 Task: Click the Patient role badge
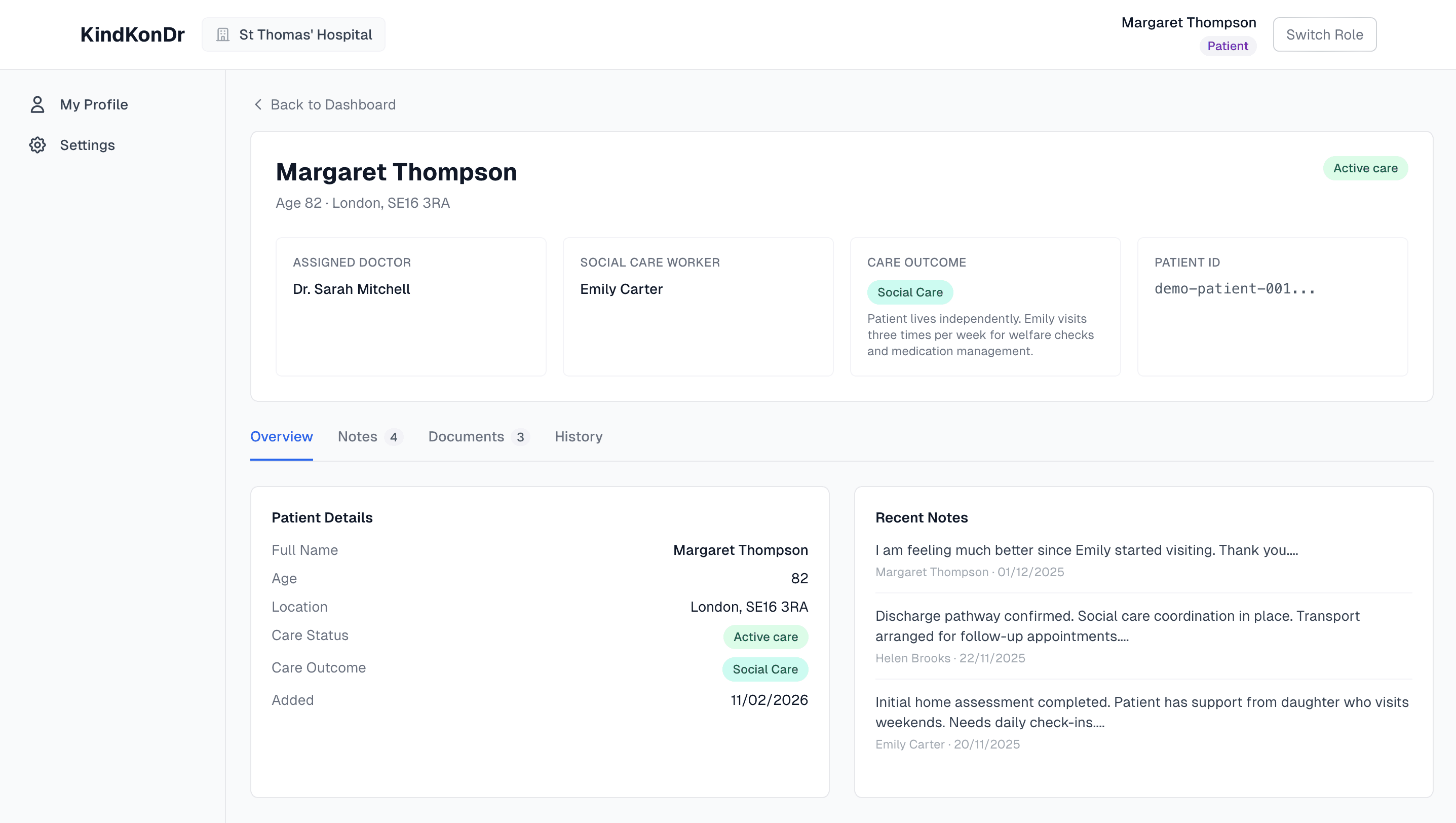[1227, 46]
